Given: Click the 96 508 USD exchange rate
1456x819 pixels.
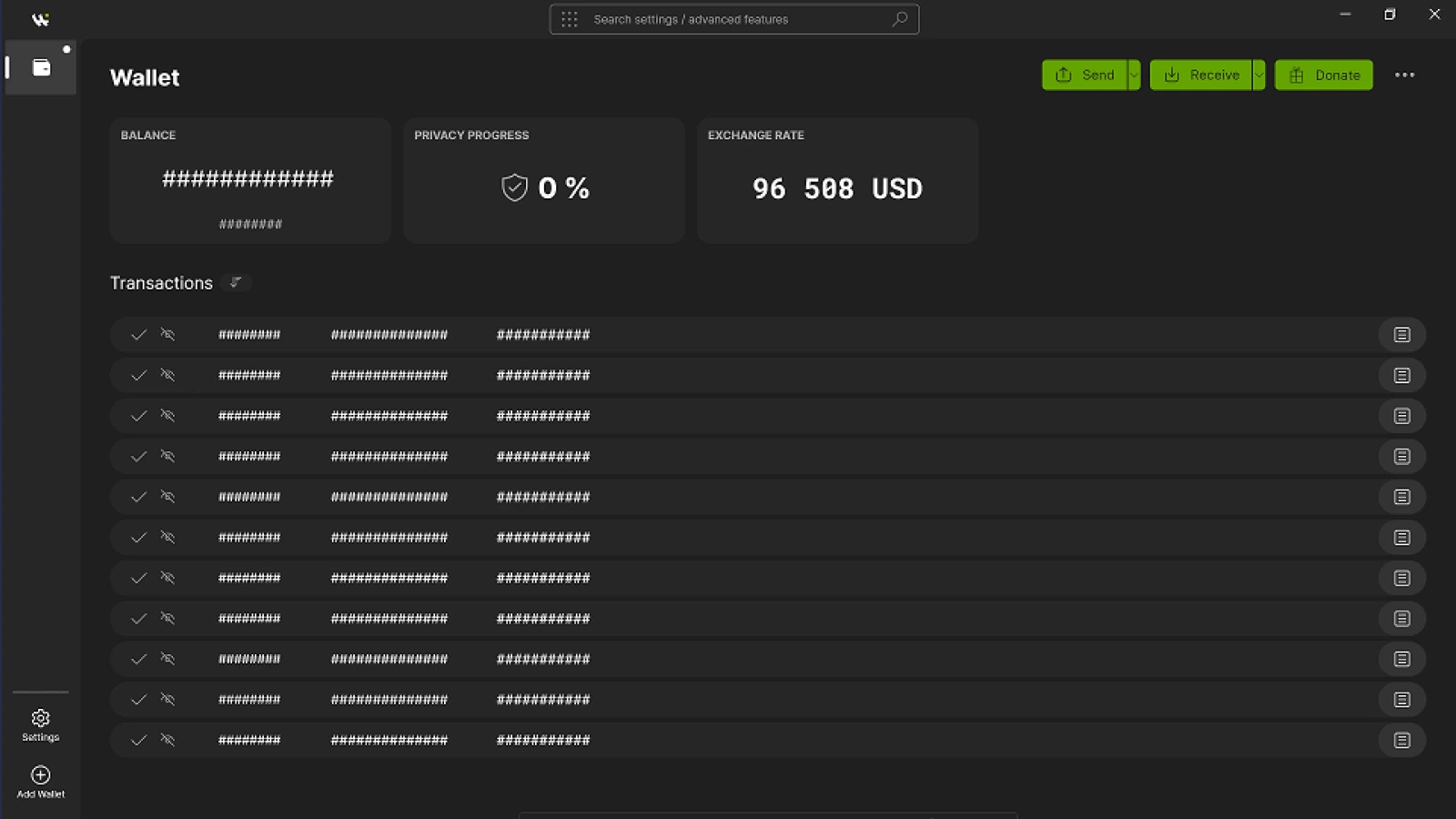Looking at the screenshot, I should click(837, 188).
